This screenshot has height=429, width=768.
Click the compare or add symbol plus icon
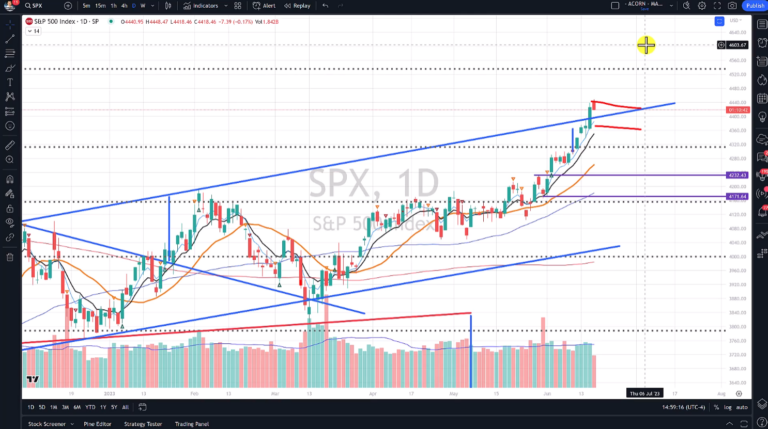tap(68, 5)
